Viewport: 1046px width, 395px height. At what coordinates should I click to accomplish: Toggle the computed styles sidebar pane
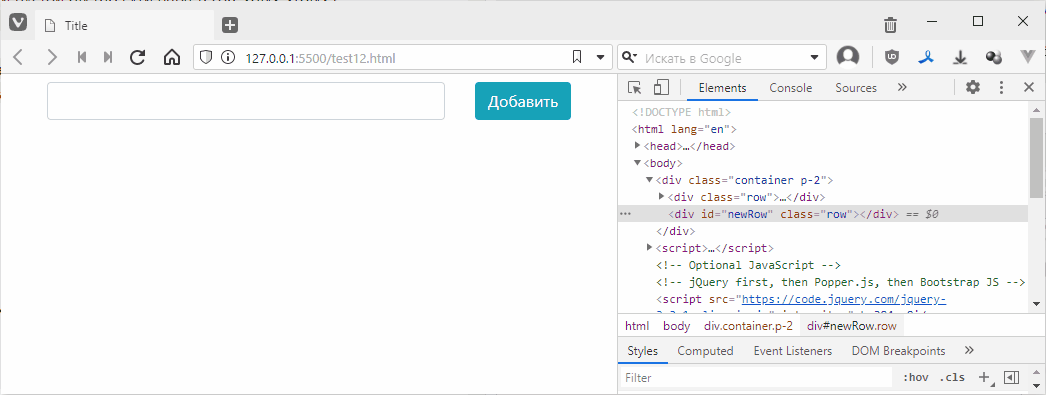(x=1011, y=378)
